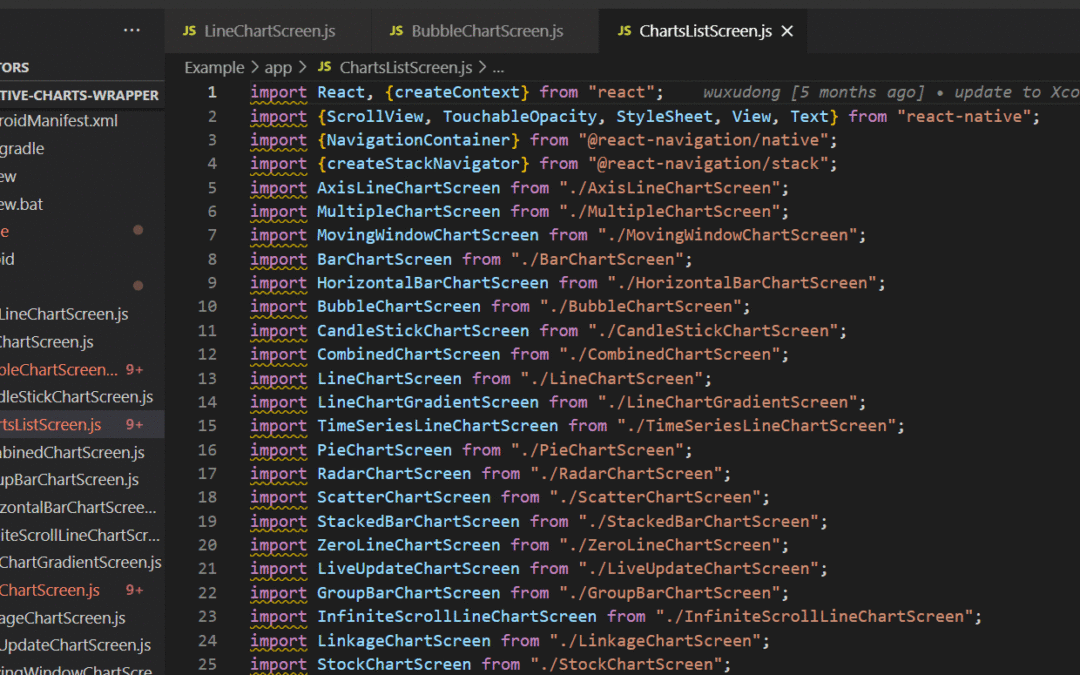The image size is (1080, 675).
Task: Click line number 8 in the gutter
Action: (212, 259)
